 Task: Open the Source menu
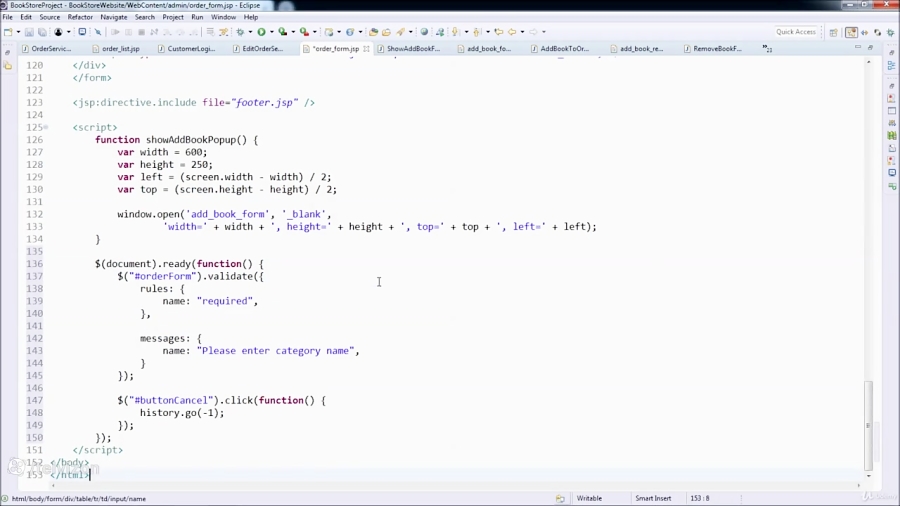coord(49,17)
